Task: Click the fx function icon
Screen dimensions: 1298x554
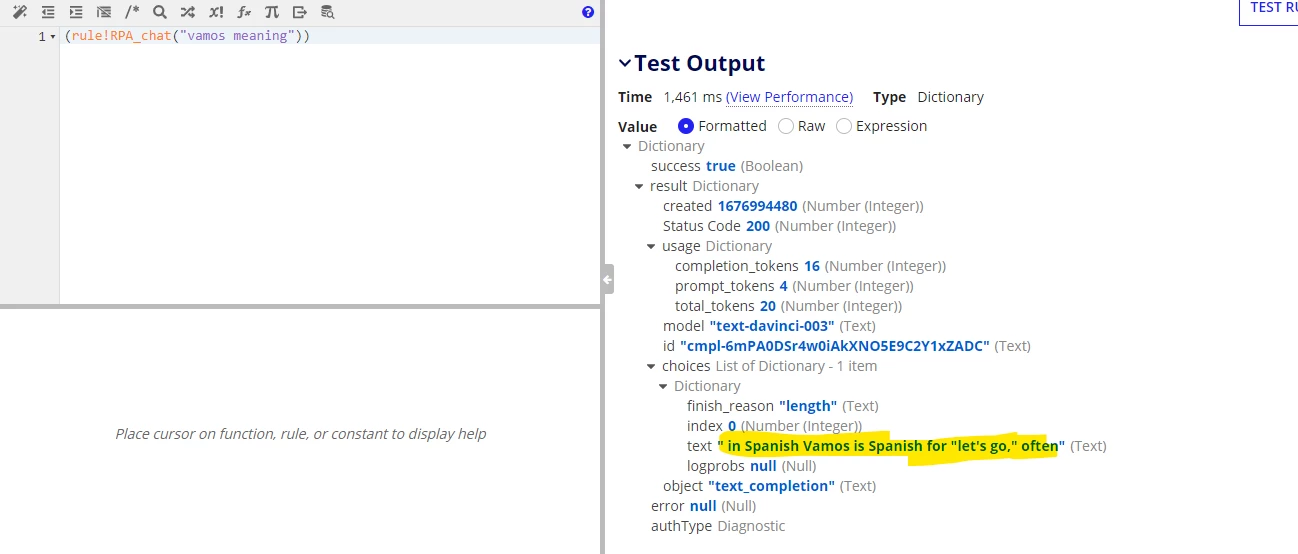Action: coord(244,12)
